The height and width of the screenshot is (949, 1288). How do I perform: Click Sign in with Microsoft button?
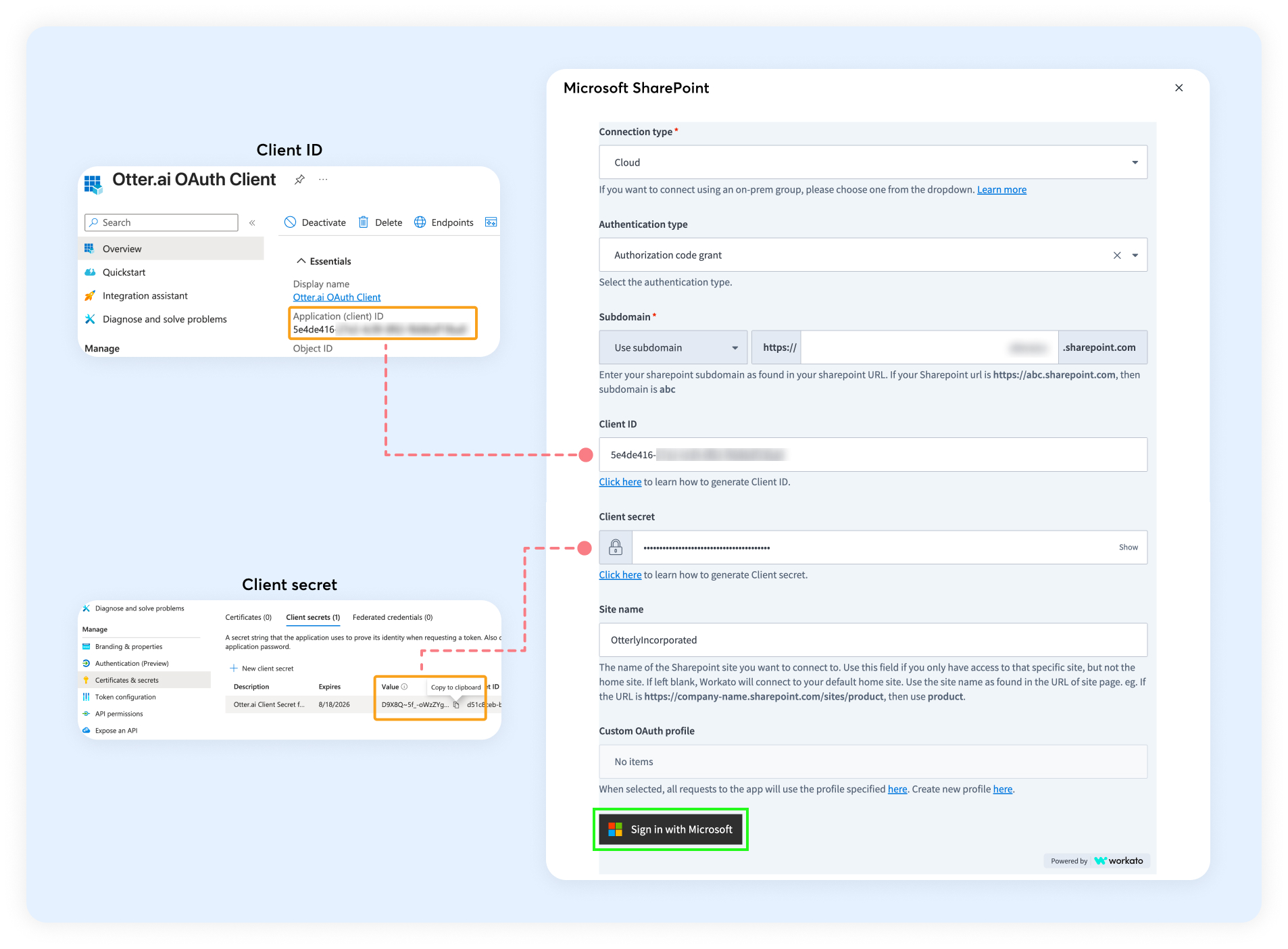(671, 829)
